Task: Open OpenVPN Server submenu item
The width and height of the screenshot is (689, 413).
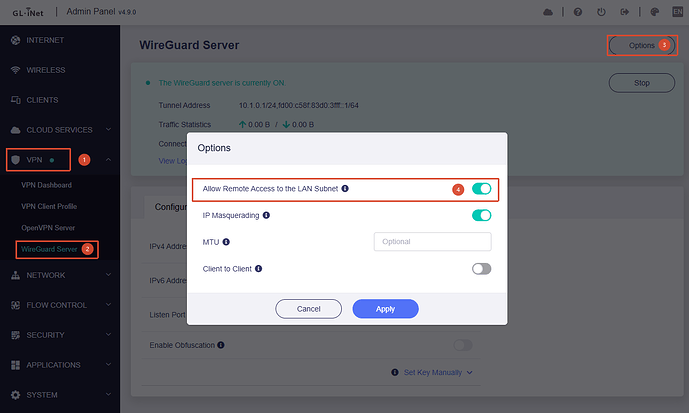Action: click(48, 228)
